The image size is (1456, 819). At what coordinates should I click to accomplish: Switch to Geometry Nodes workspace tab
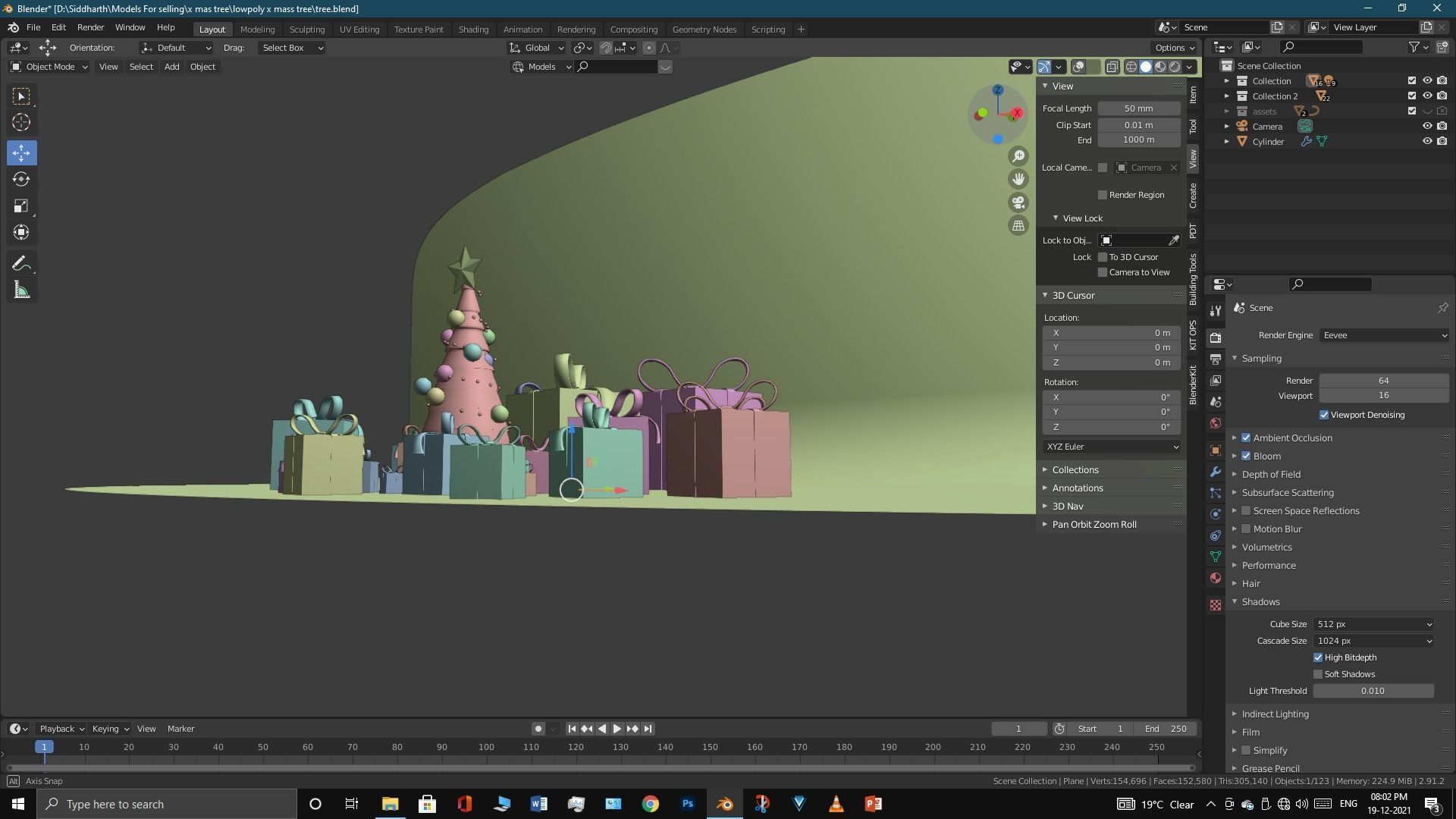tap(704, 29)
